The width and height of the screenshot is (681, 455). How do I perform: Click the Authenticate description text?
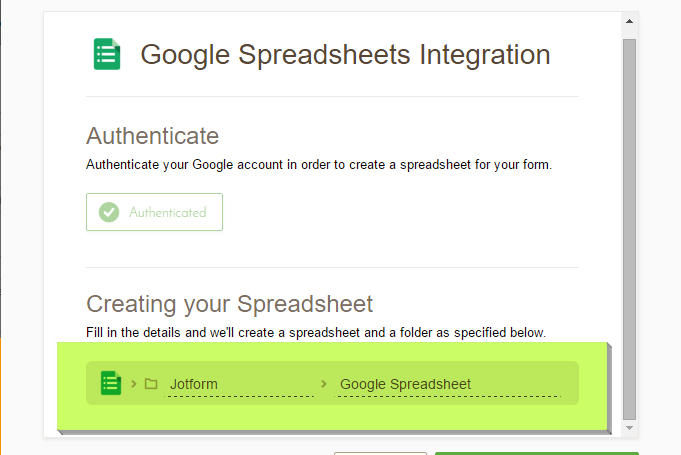[x=318, y=164]
